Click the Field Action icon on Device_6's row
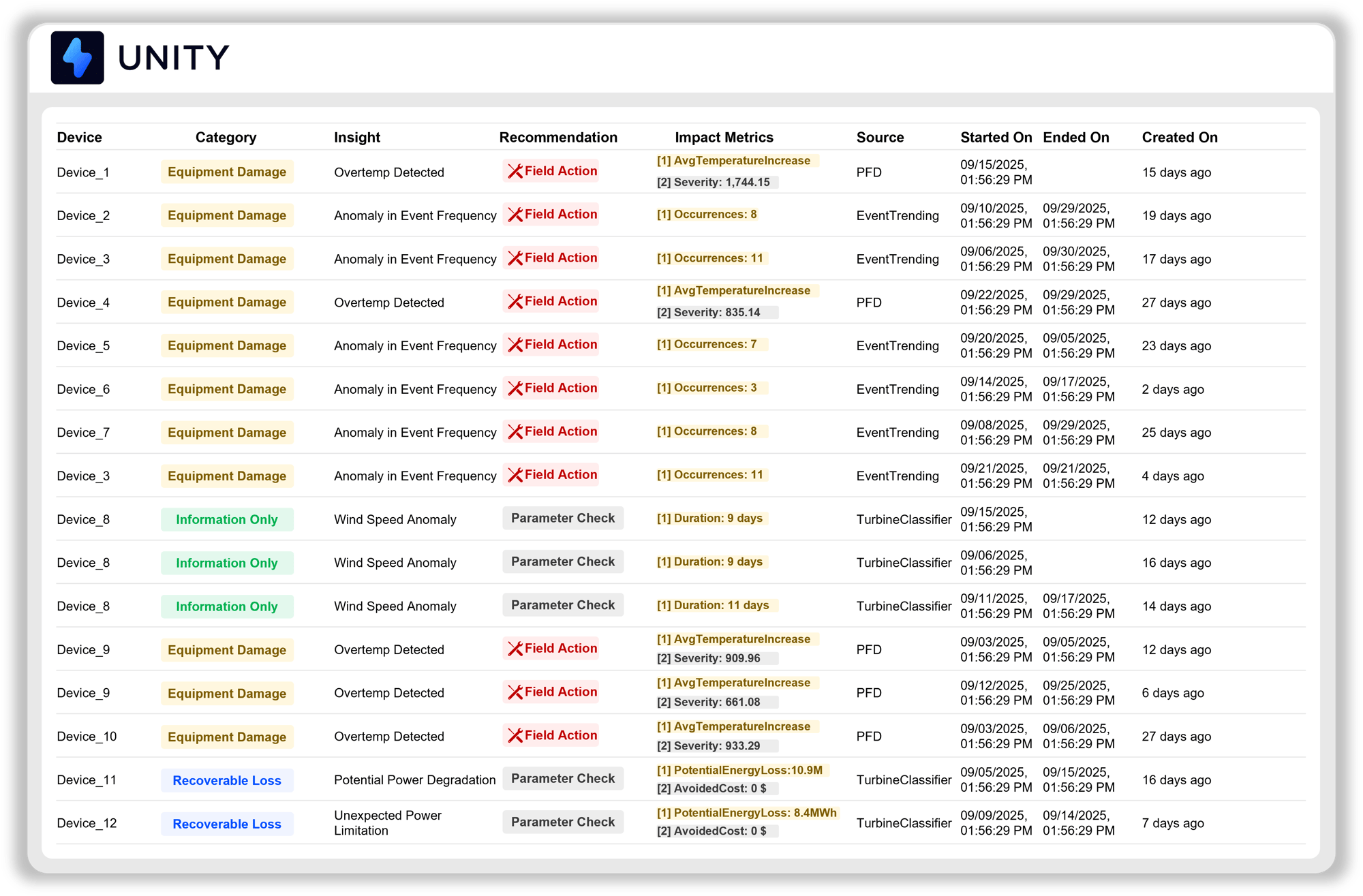Screen dimensions: 1363x896 click(517, 388)
